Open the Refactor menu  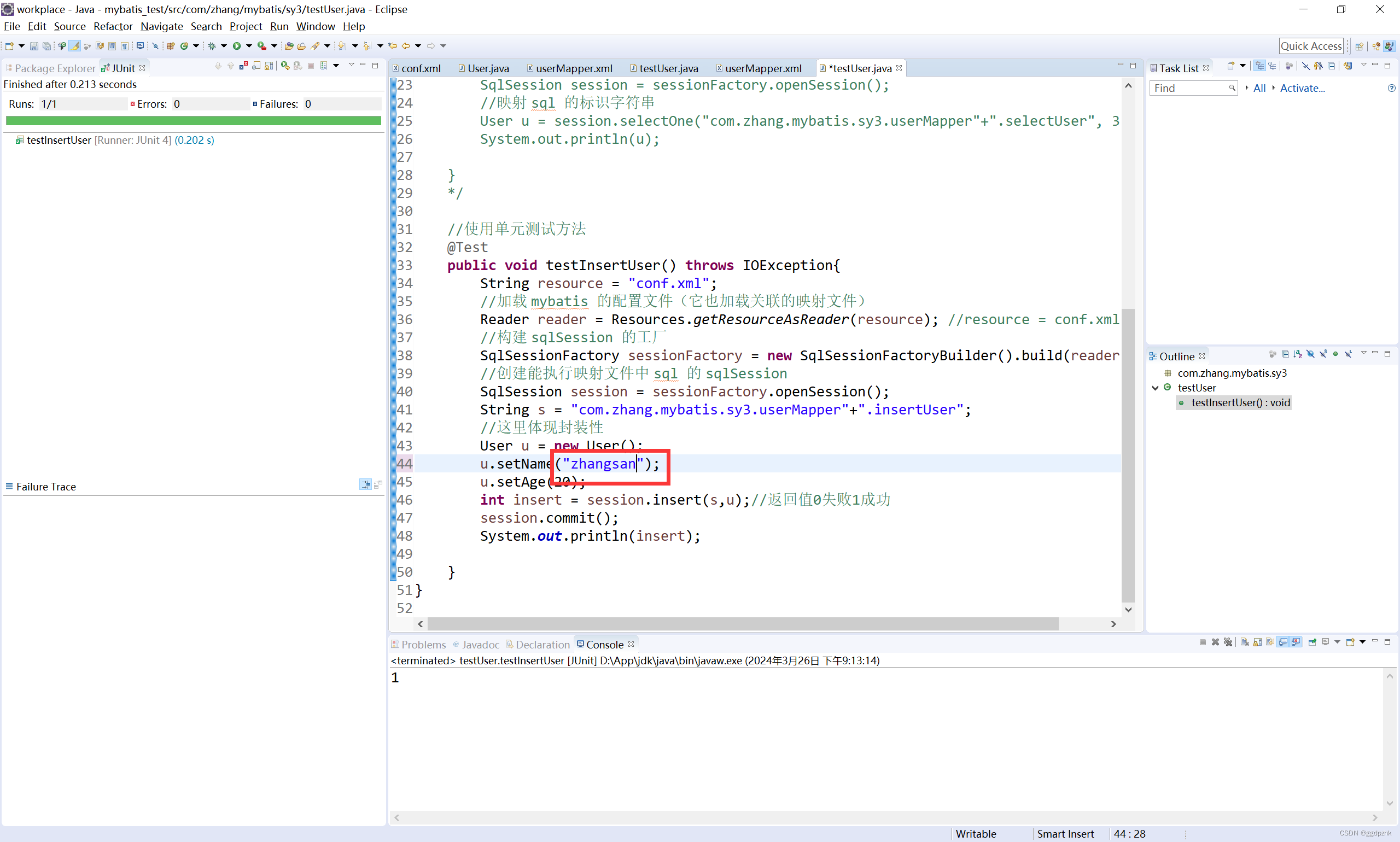113,26
